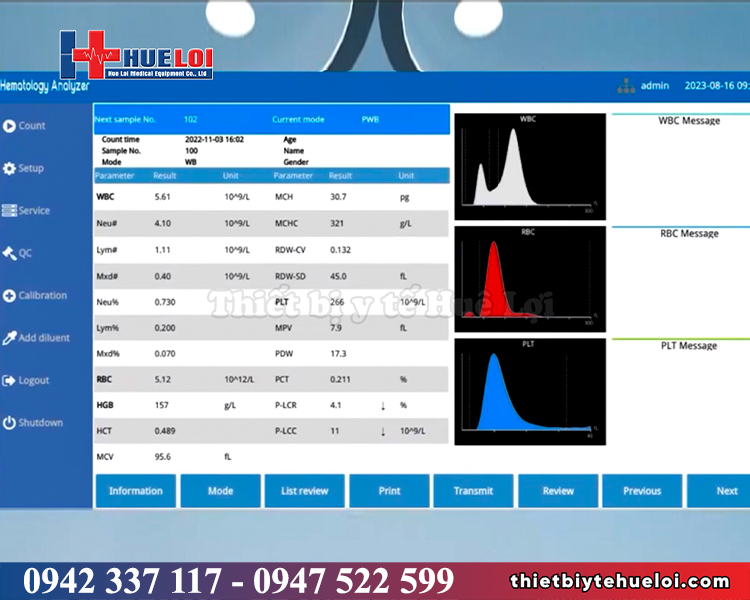
Task: Select the blue PLT histogram
Action: tap(530, 391)
